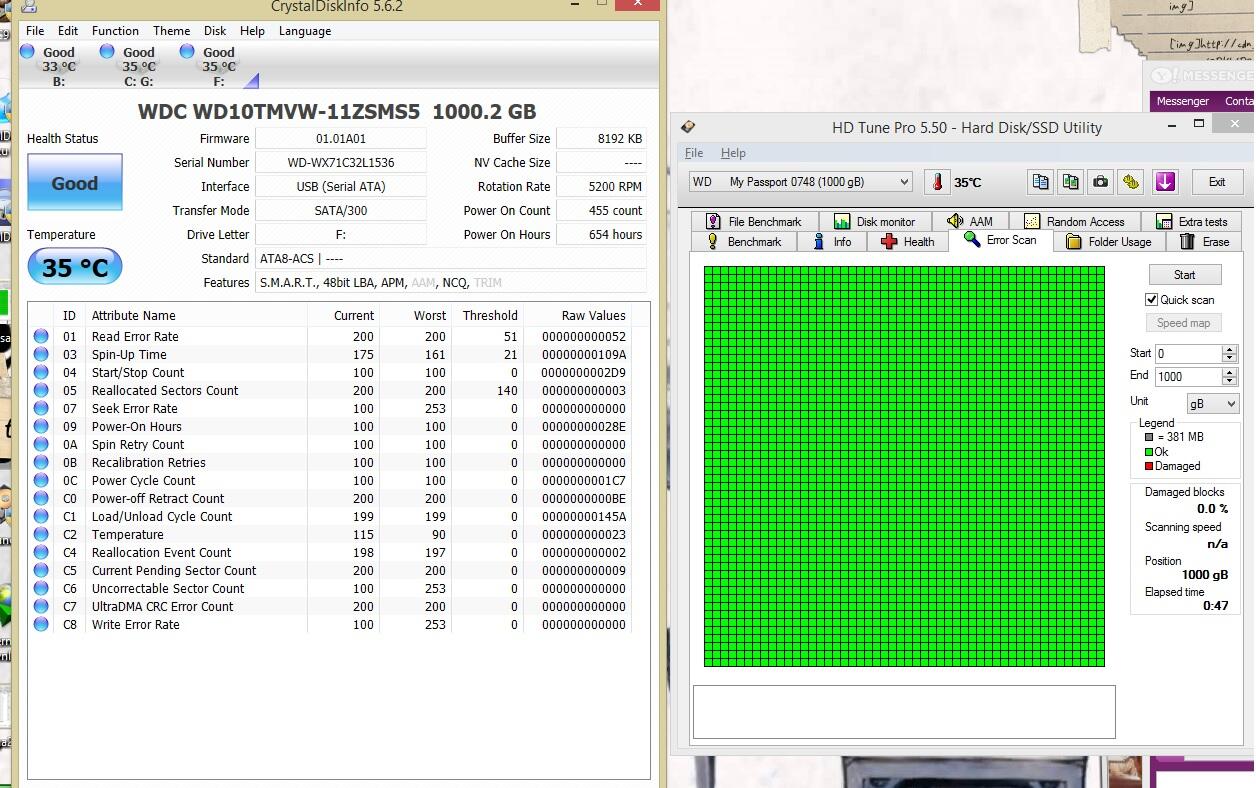Click status orb for Seek Error Rate

coord(41,409)
